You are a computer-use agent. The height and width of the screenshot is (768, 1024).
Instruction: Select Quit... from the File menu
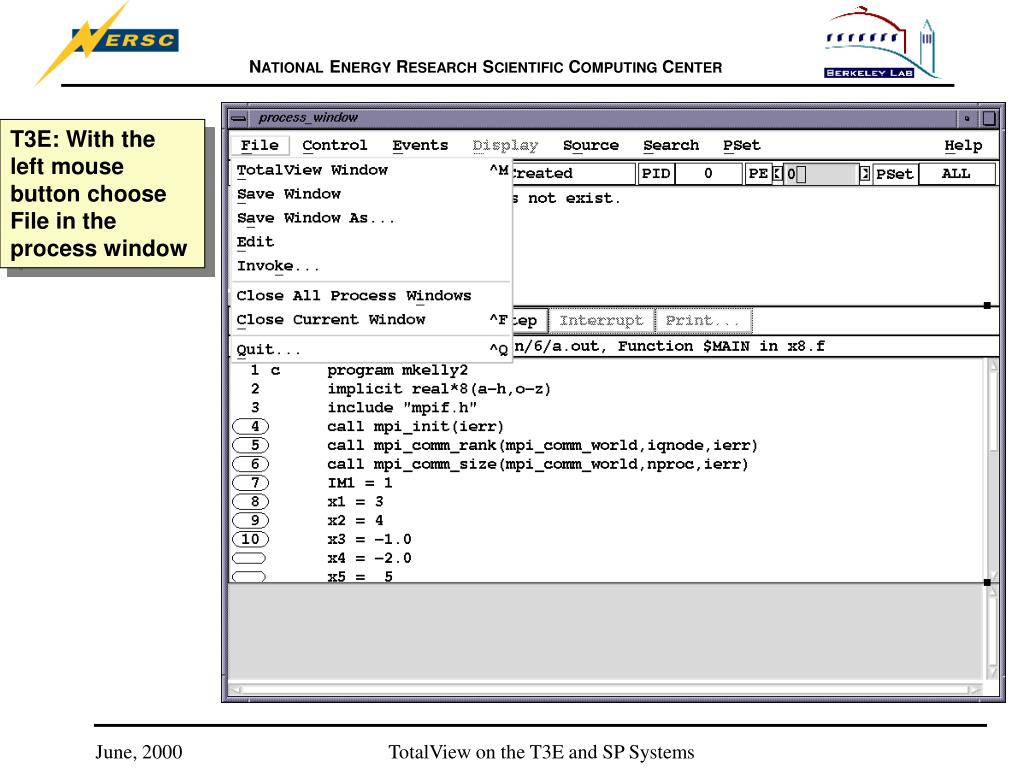click(x=371, y=349)
